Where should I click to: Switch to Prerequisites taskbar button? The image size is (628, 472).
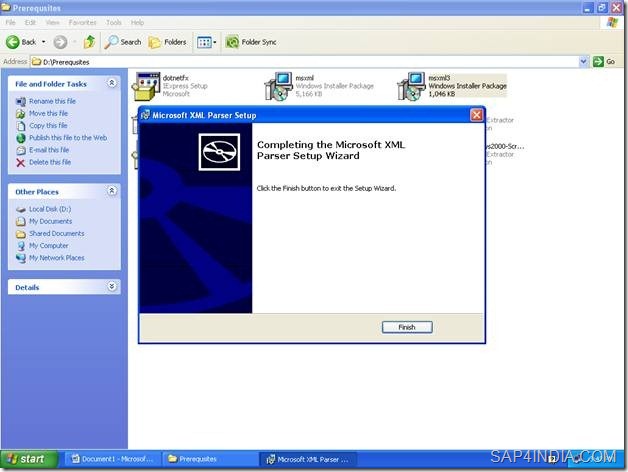[x=210, y=459]
